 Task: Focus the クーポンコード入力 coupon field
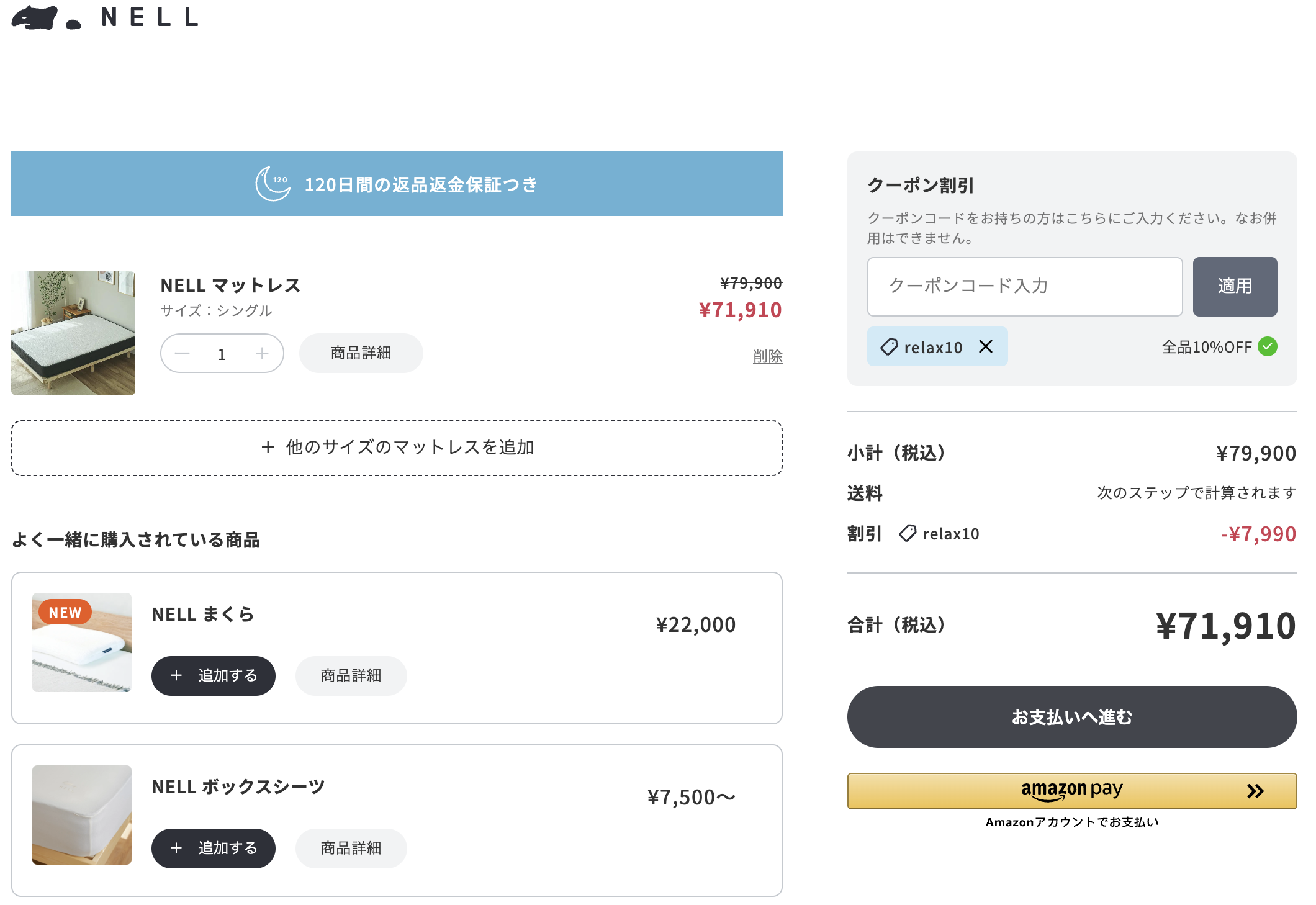click(x=1025, y=286)
